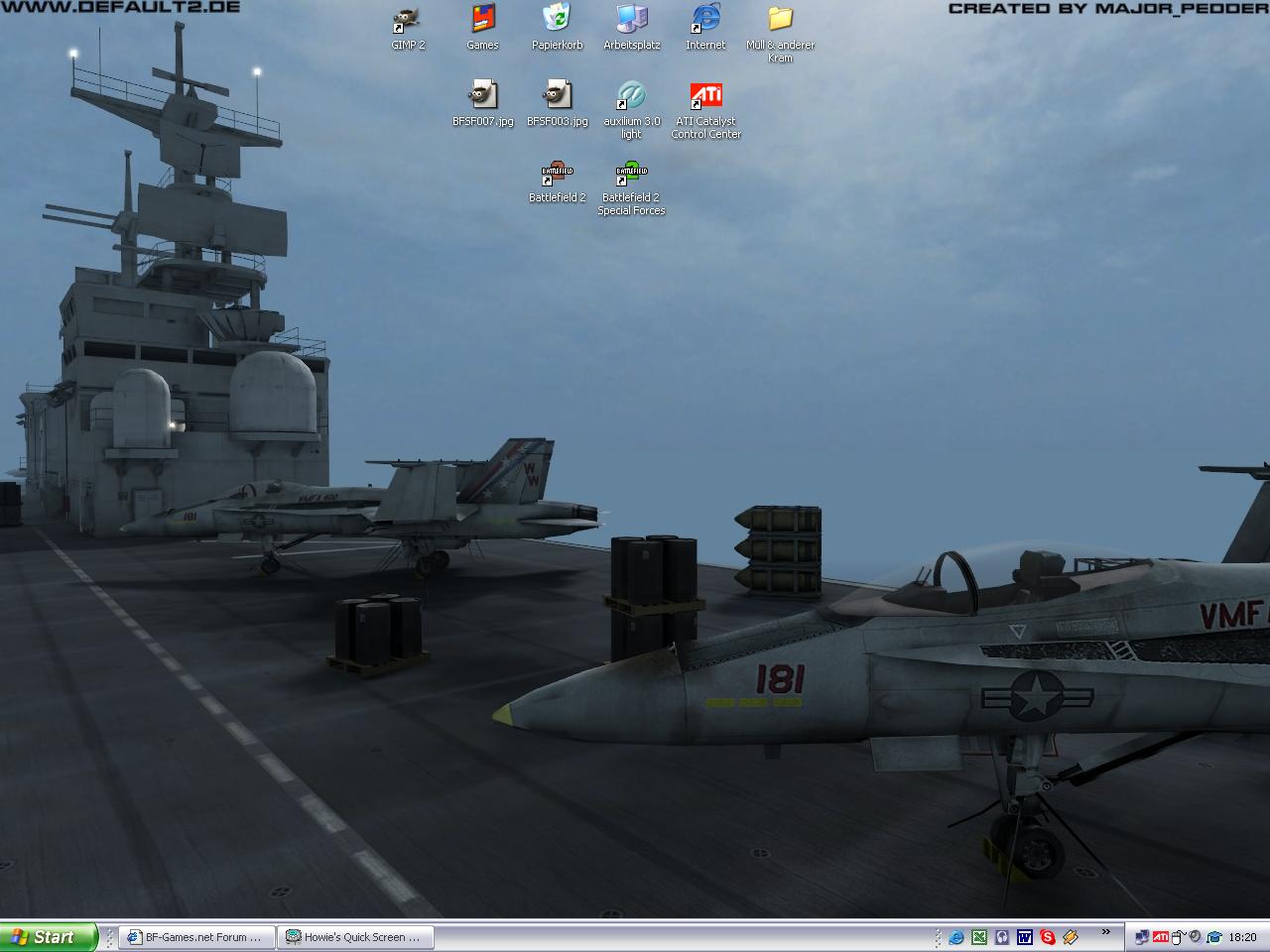Screen dimensions: 1270x952
Task: Launch Battlefield 2 Special Forces shortcut
Action: click(631, 174)
